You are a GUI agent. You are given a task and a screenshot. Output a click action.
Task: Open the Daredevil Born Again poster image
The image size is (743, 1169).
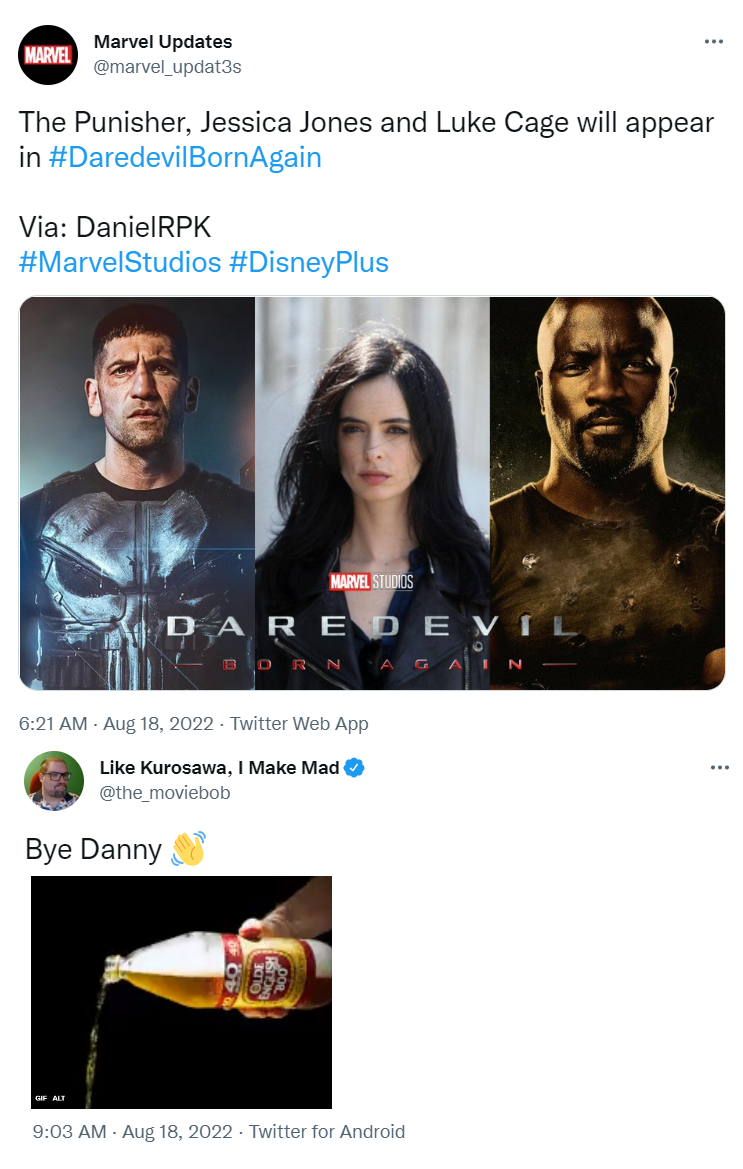pos(372,493)
